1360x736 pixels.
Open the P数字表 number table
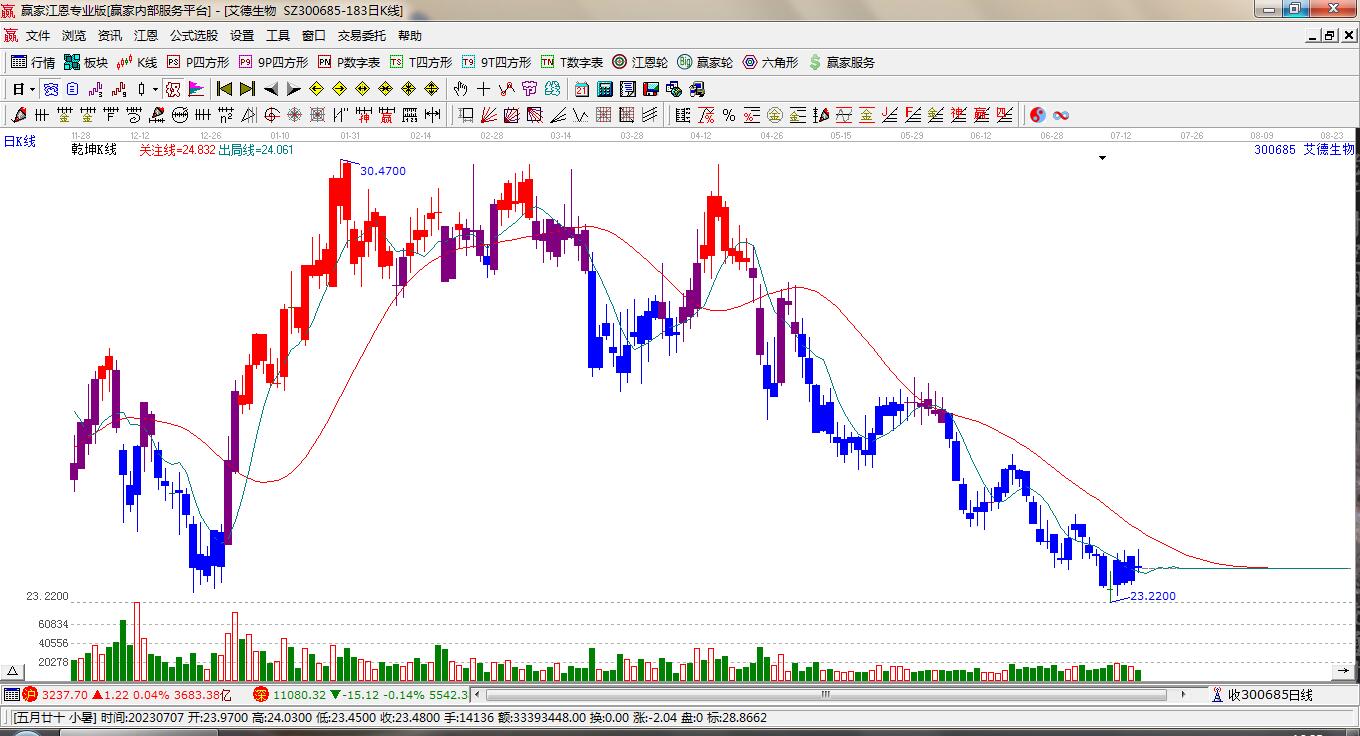pos(349,62)
